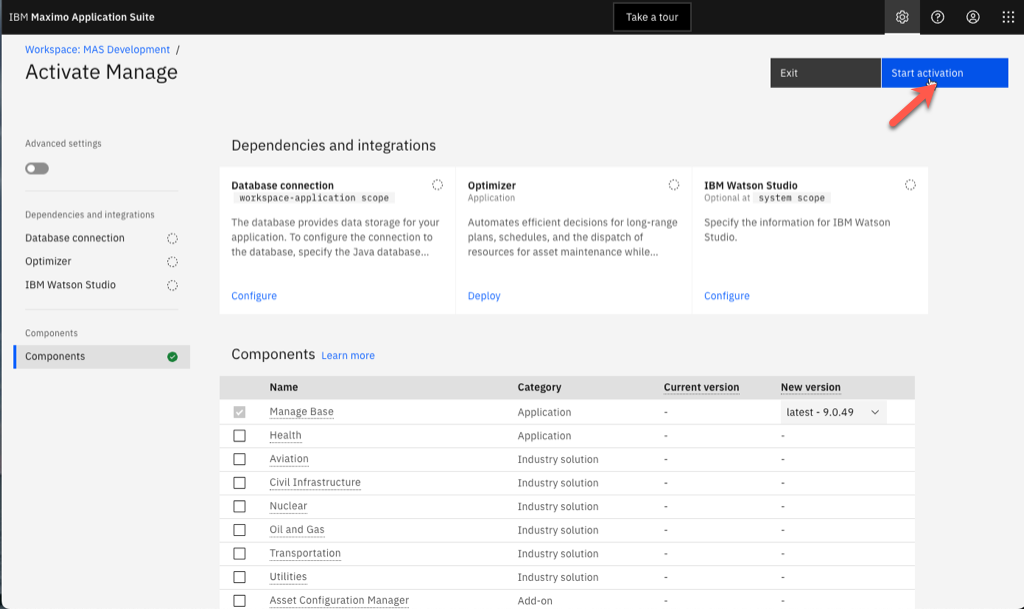Check the Health component checkbox
The image size is (1024, 609).
click(239, 436)
